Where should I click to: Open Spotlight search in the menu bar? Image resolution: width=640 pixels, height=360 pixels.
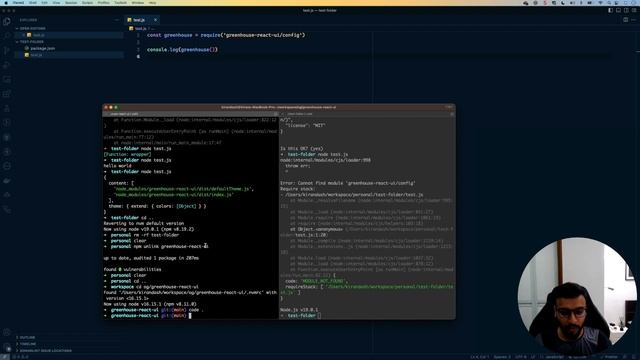tap(609, 2)
